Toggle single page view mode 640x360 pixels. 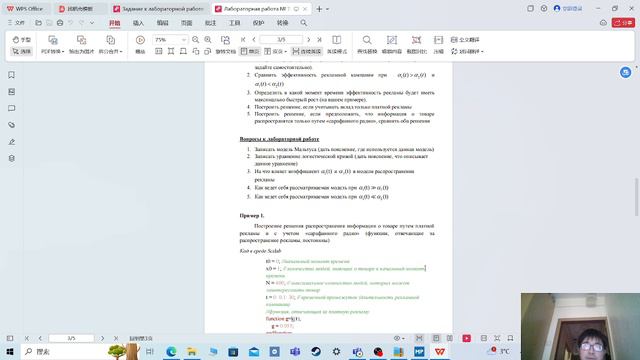(x=250, y=51)
